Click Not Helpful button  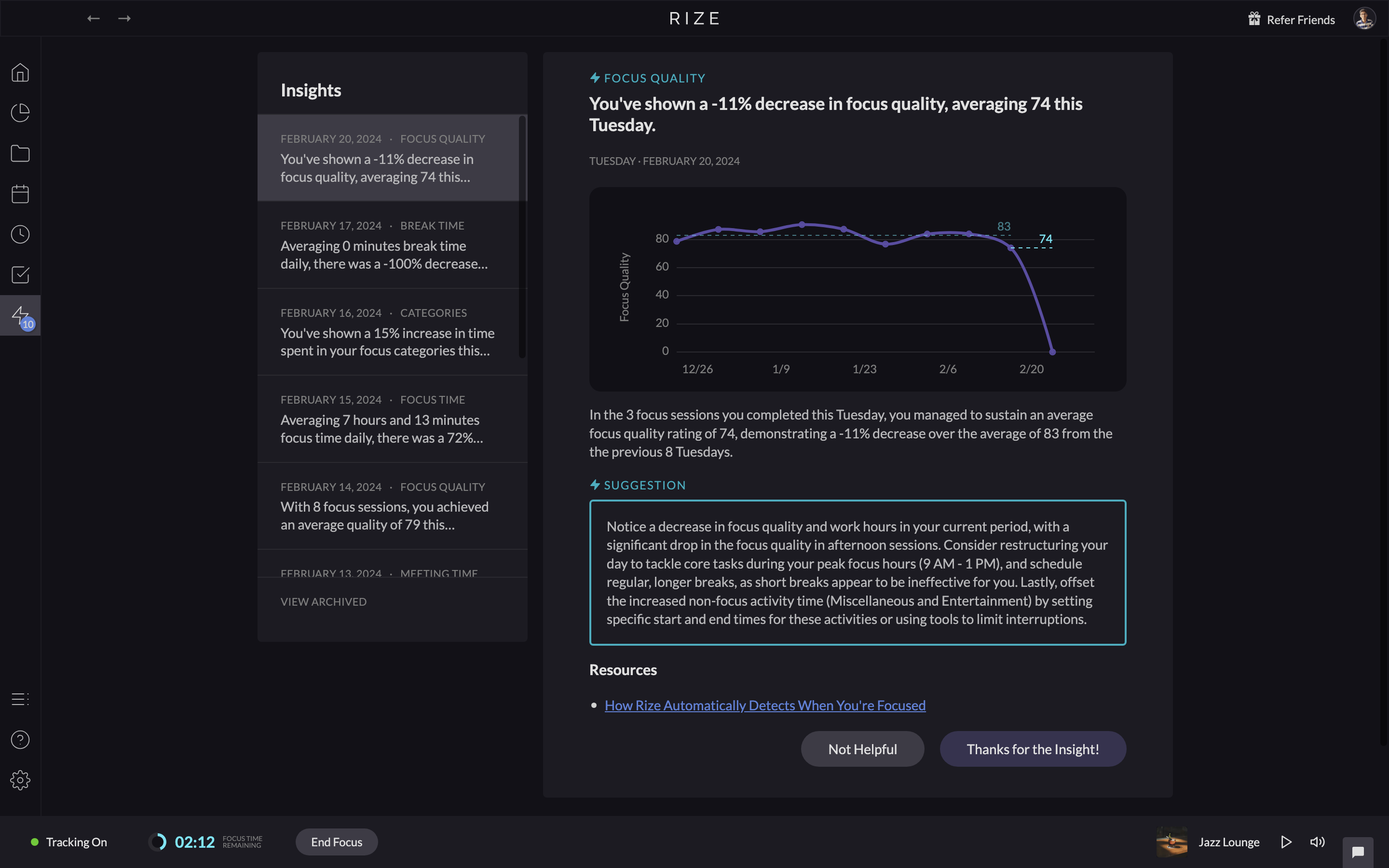862,748
